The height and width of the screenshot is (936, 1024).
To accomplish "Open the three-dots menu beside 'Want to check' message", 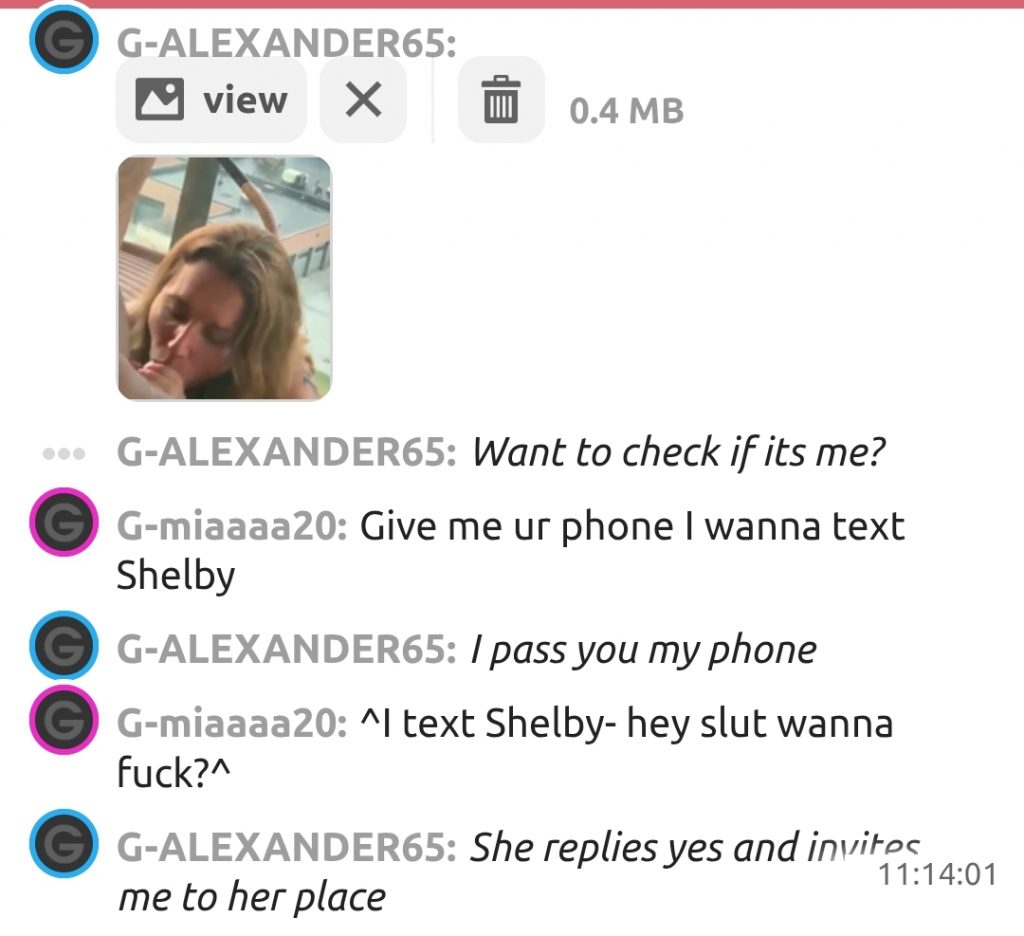I will coord(63,453).
